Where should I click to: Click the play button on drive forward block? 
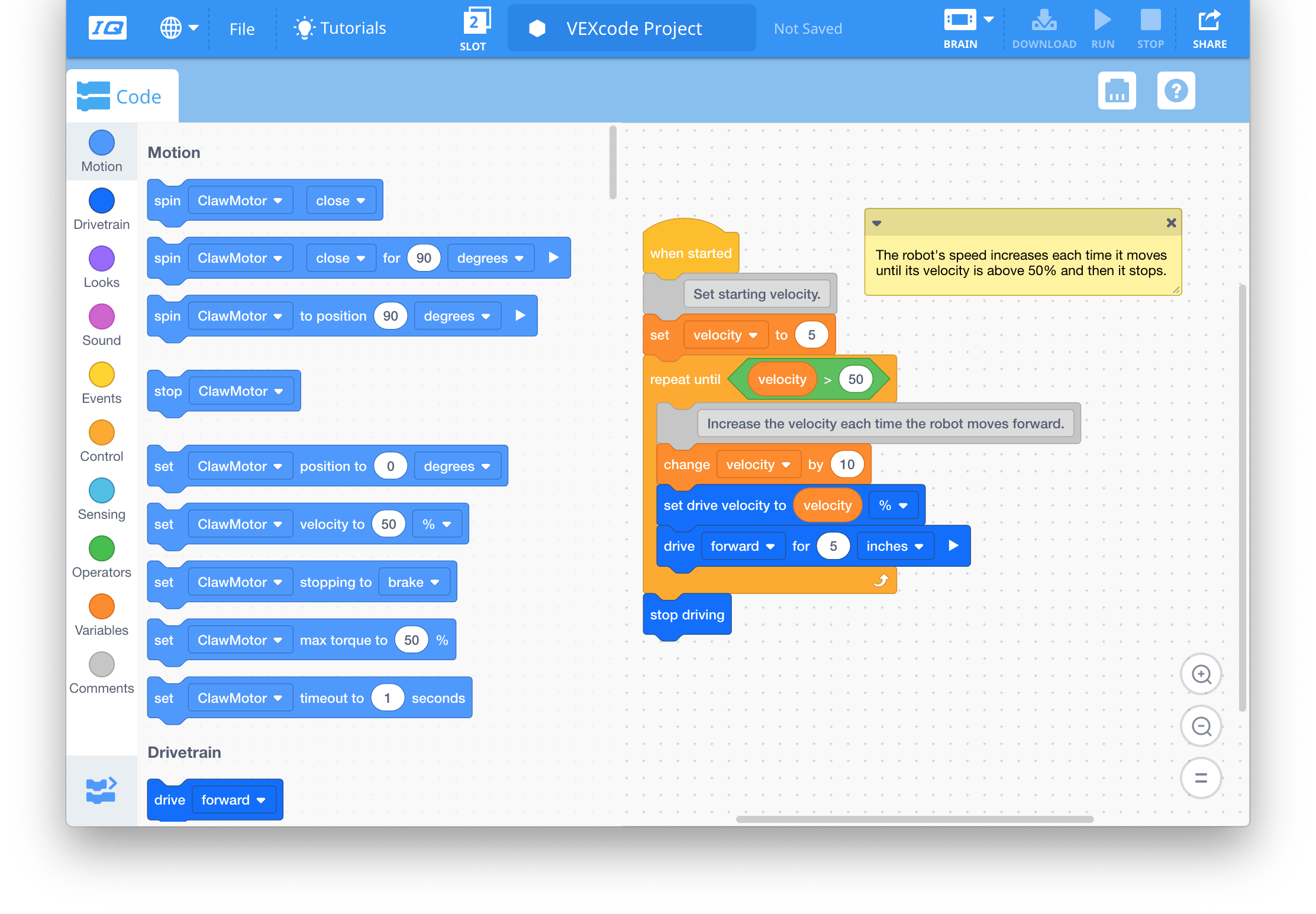click(951, 546)
